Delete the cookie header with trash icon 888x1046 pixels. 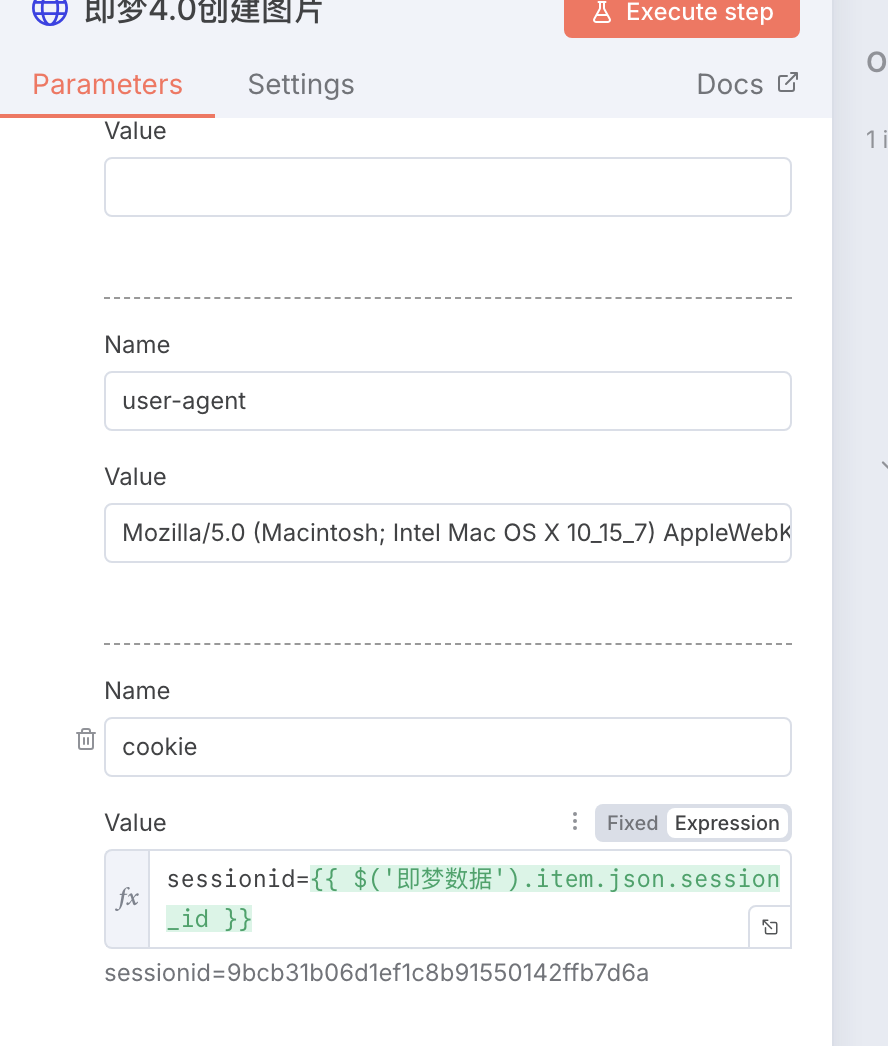click(x=86, y=740)
